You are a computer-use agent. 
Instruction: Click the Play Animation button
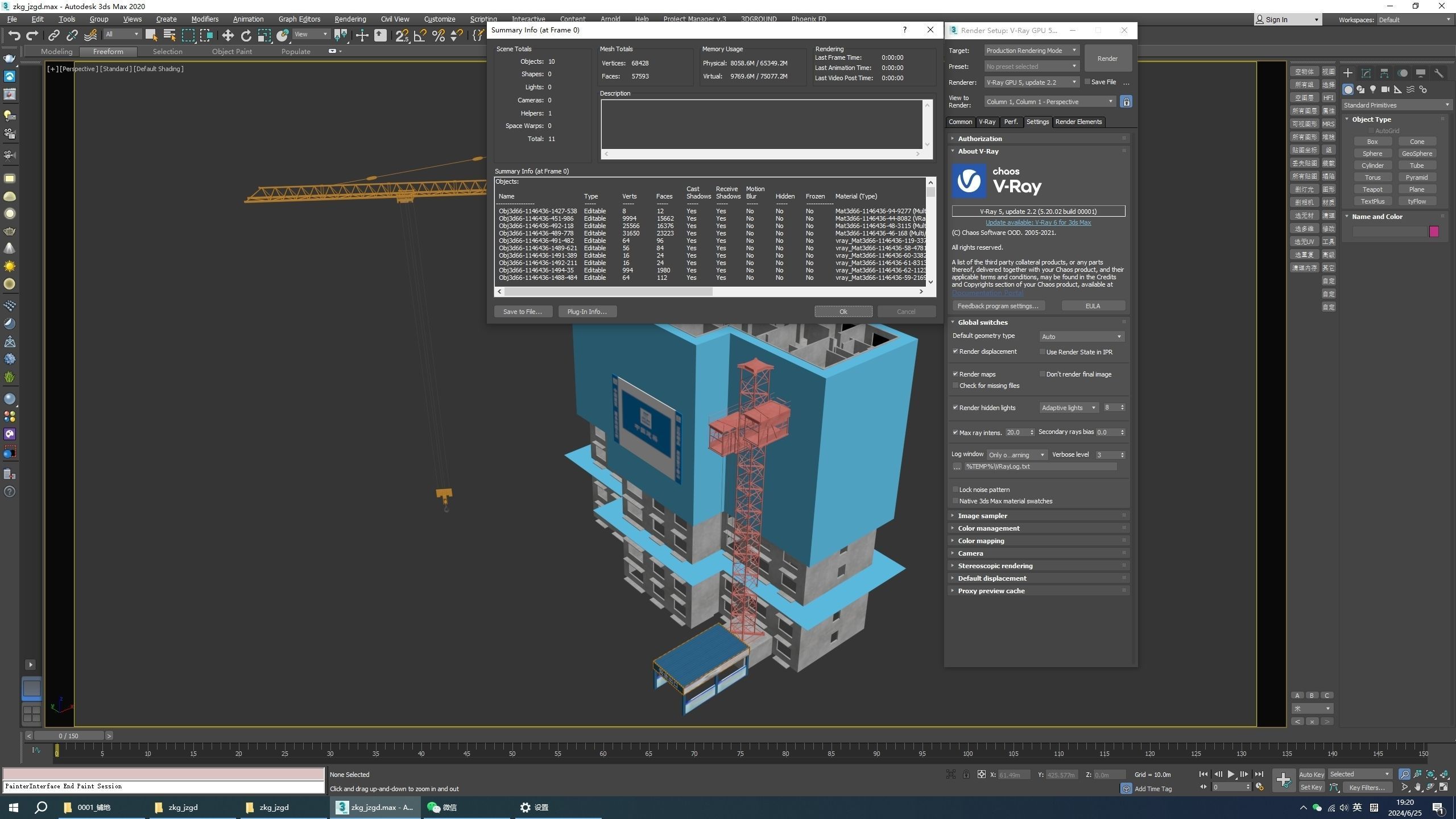coord(1231,774)
